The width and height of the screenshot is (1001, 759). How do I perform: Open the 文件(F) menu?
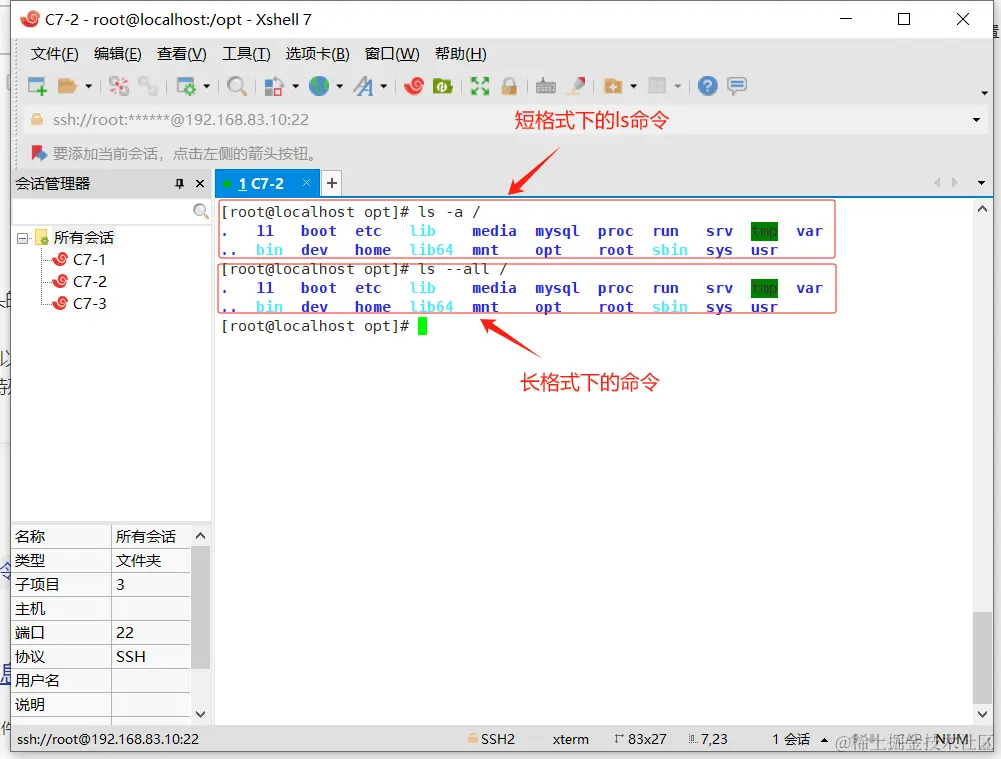(x=54, y=54)
